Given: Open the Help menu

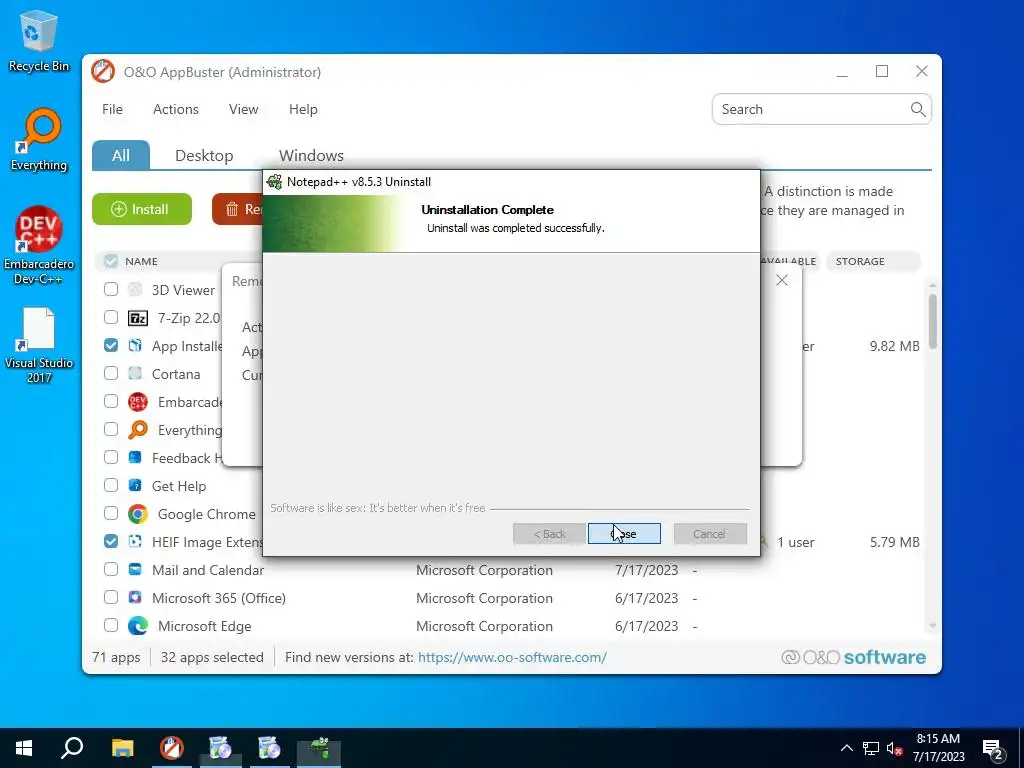Looking at the screenshot, I should tap(303, 109).
